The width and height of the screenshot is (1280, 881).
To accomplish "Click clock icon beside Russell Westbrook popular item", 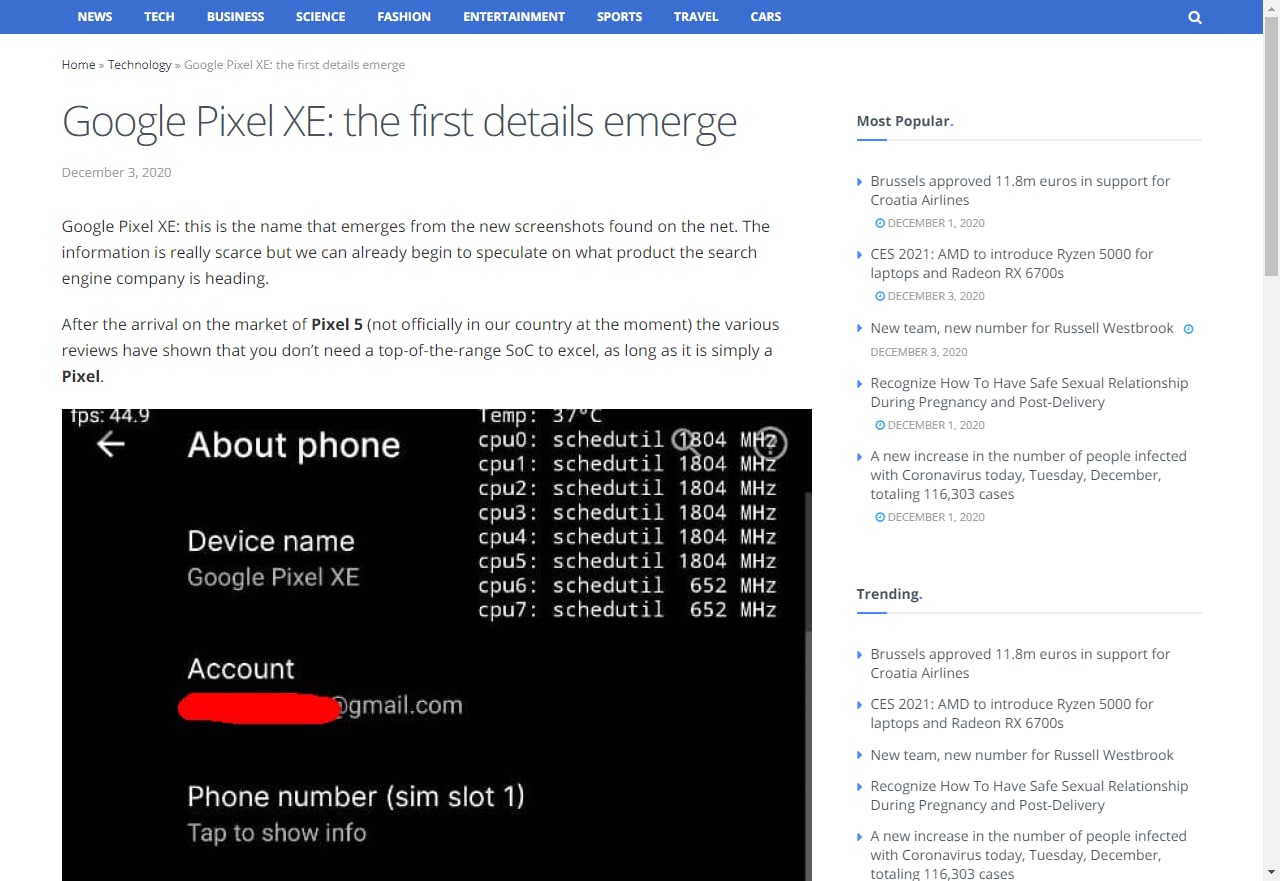I will (x=1188, y=329).
